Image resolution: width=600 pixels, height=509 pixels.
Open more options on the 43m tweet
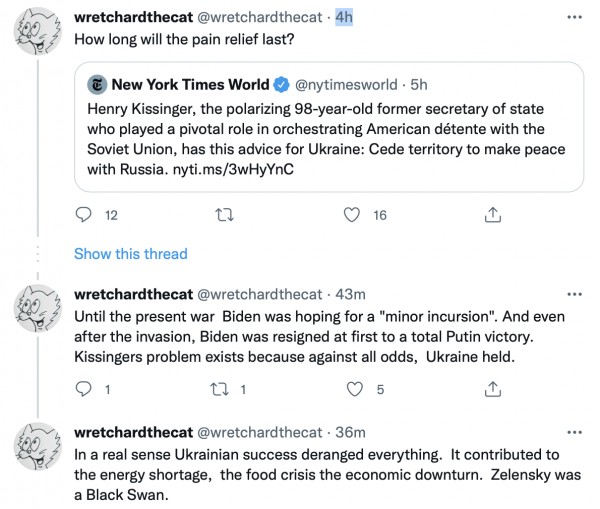click(573, 295)
